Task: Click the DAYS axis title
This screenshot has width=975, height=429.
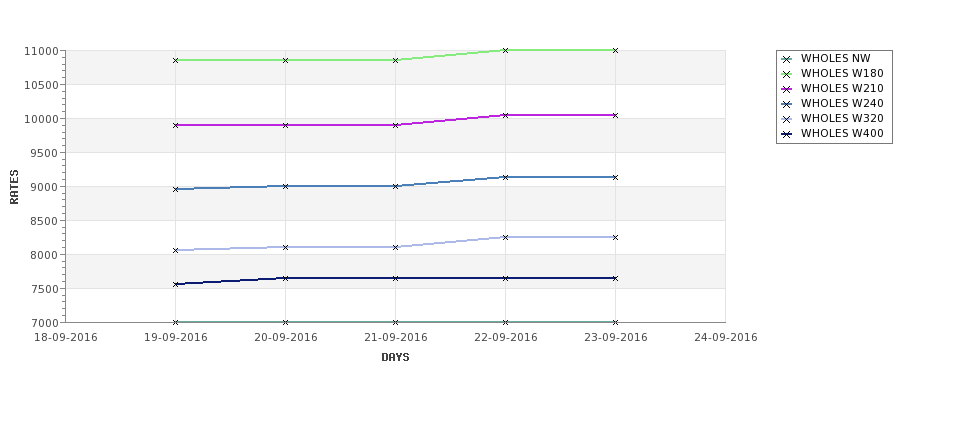Action: coord(395,358)
